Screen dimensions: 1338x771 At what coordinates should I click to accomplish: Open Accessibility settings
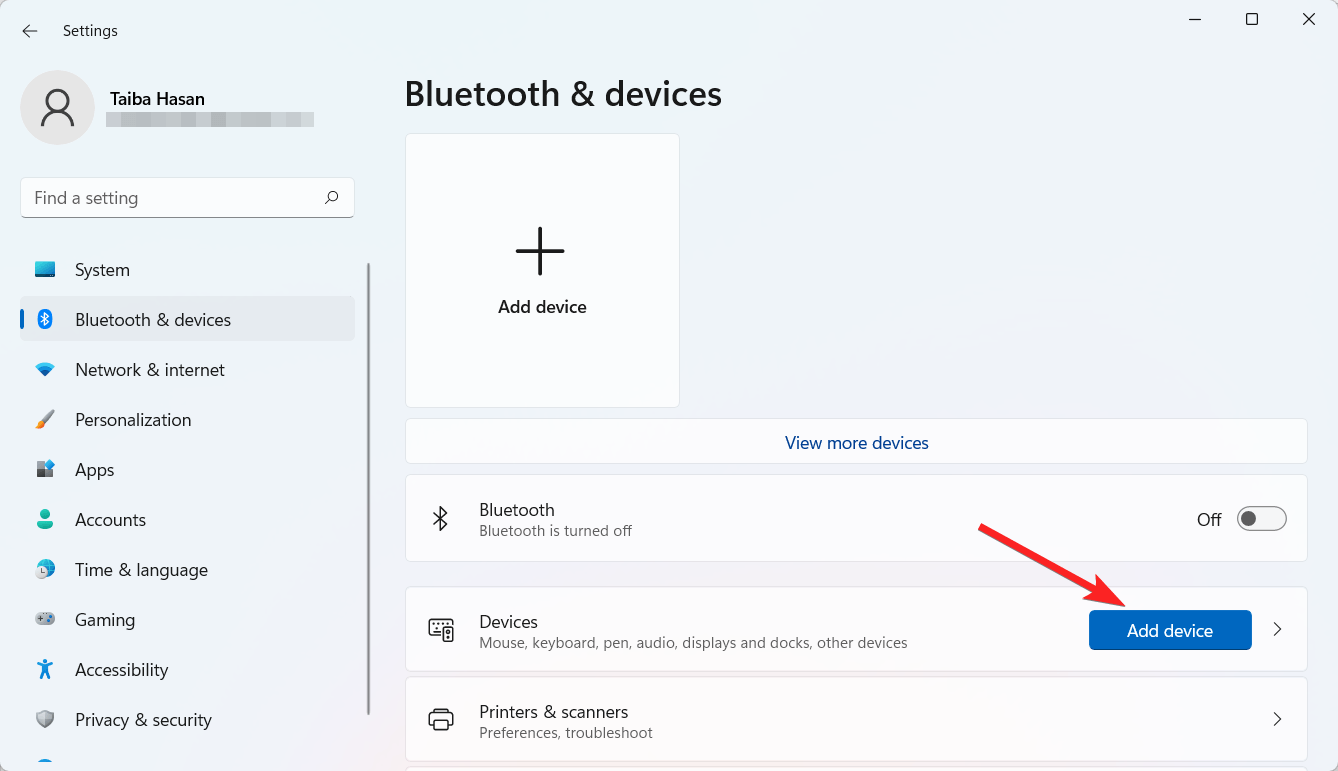[x=187, y=670]
